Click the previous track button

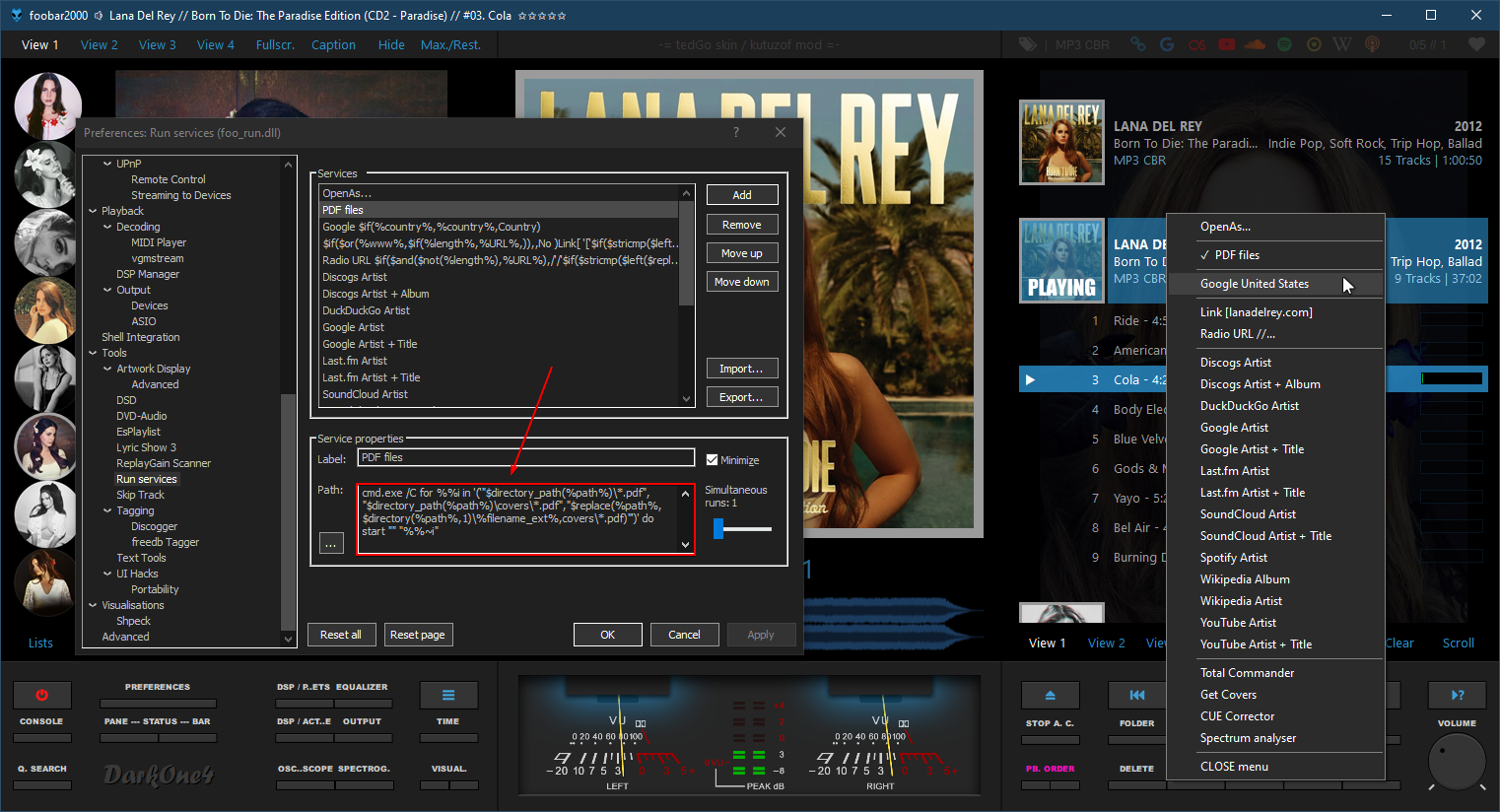coord(1136,695)
